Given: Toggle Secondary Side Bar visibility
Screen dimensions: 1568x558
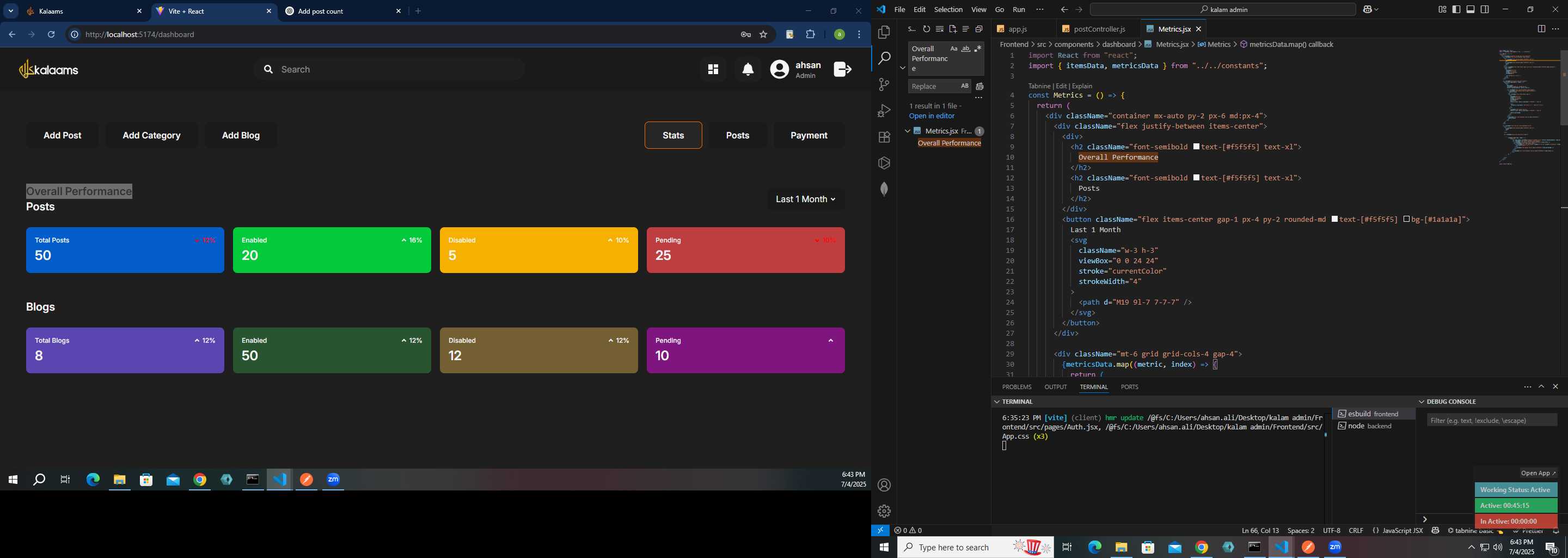Looking at the screenshot, I should coord(1485,10).
